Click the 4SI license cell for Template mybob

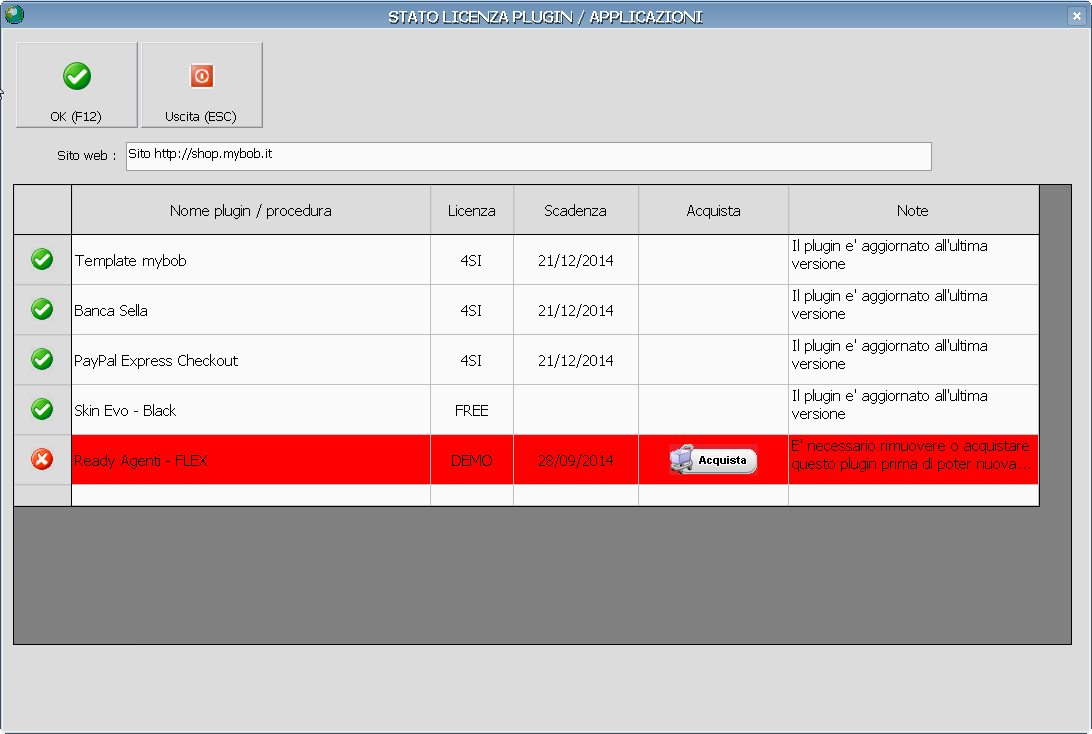click(471, 260)
